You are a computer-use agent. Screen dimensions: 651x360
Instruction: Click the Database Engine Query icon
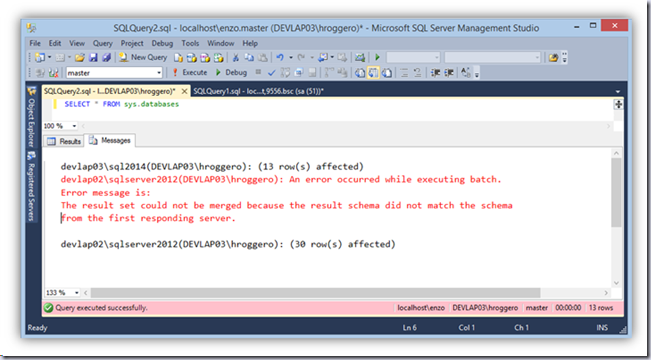click(x=179, y=58)
